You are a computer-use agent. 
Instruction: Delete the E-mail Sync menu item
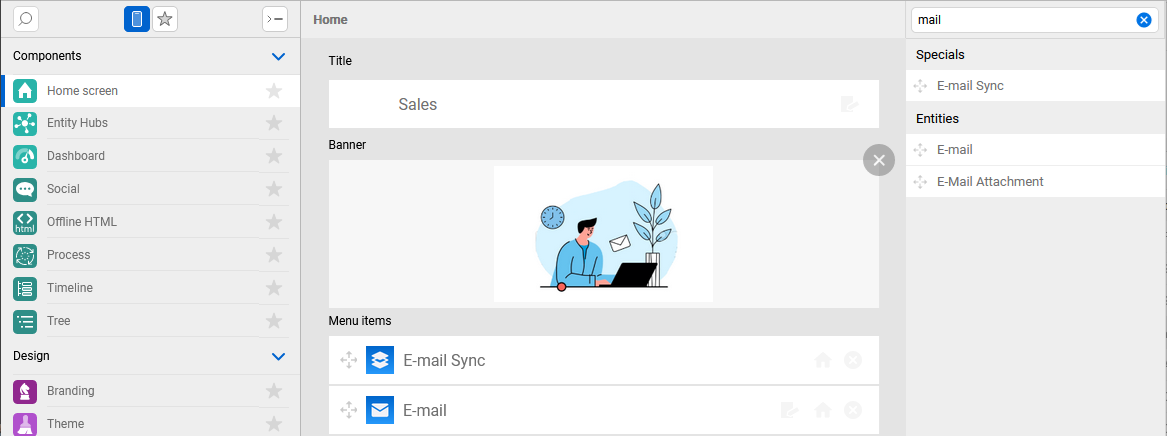(x=853, y=360)
